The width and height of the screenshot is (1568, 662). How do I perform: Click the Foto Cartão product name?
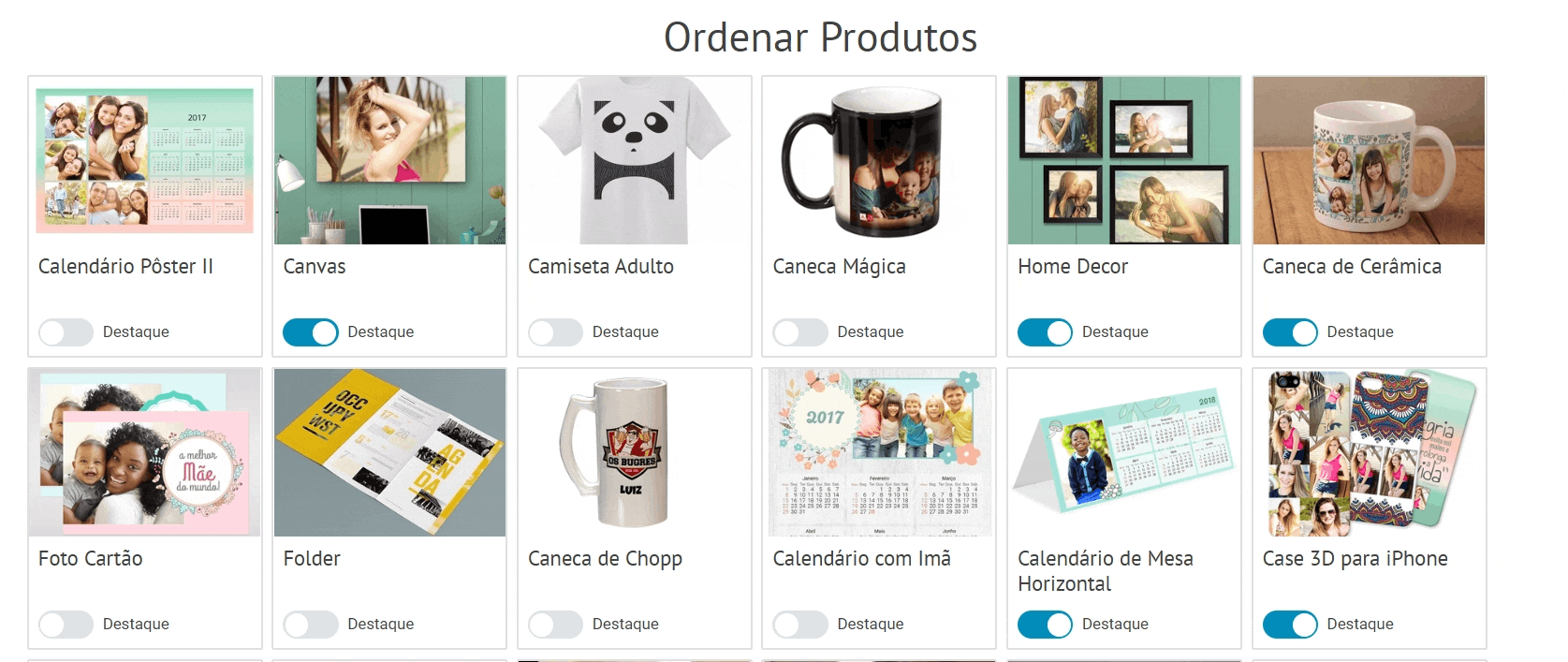(x=91, y=559)
